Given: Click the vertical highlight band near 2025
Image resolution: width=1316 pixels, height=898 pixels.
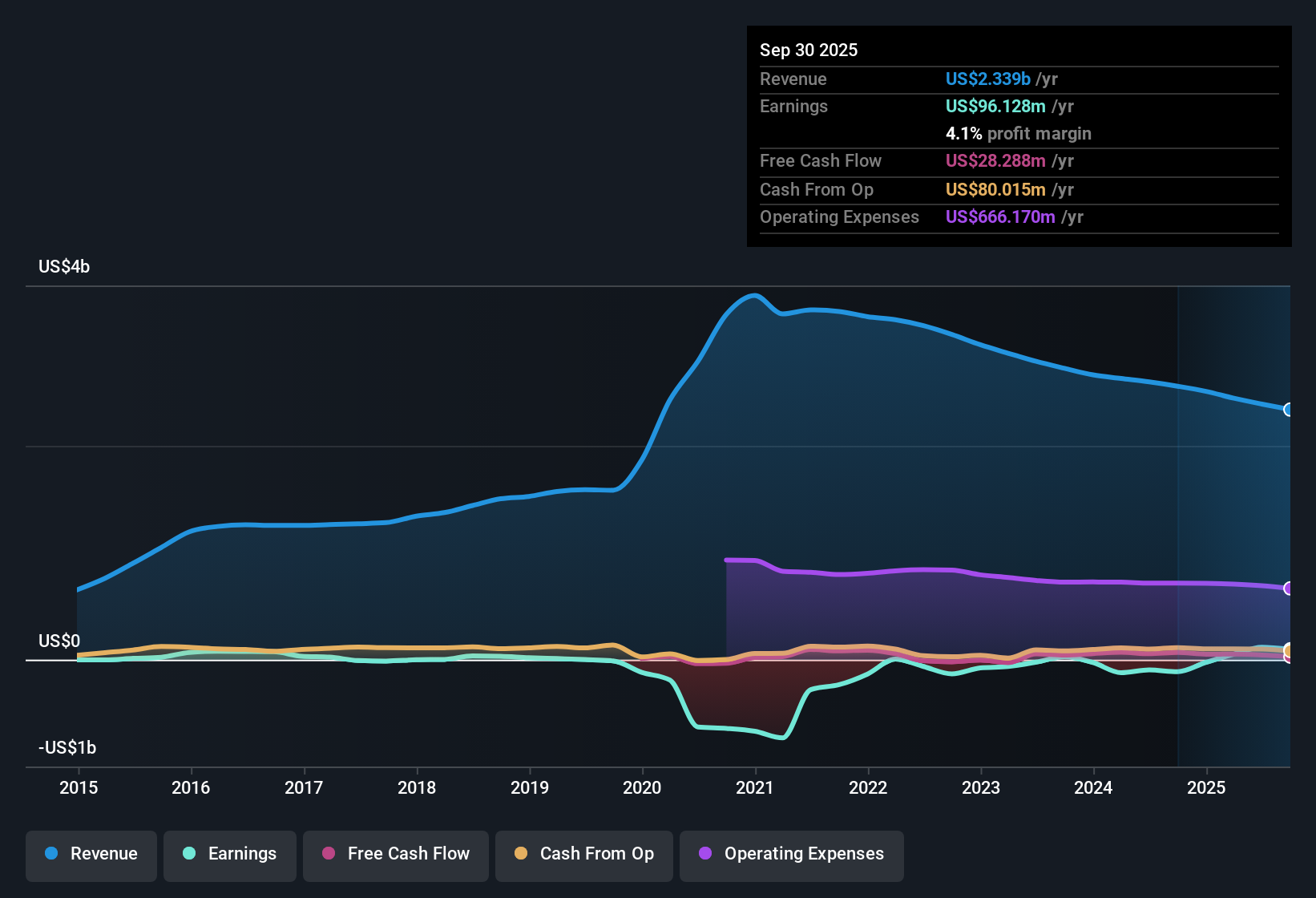Looking at the screenshot, I should [1234, 521].
